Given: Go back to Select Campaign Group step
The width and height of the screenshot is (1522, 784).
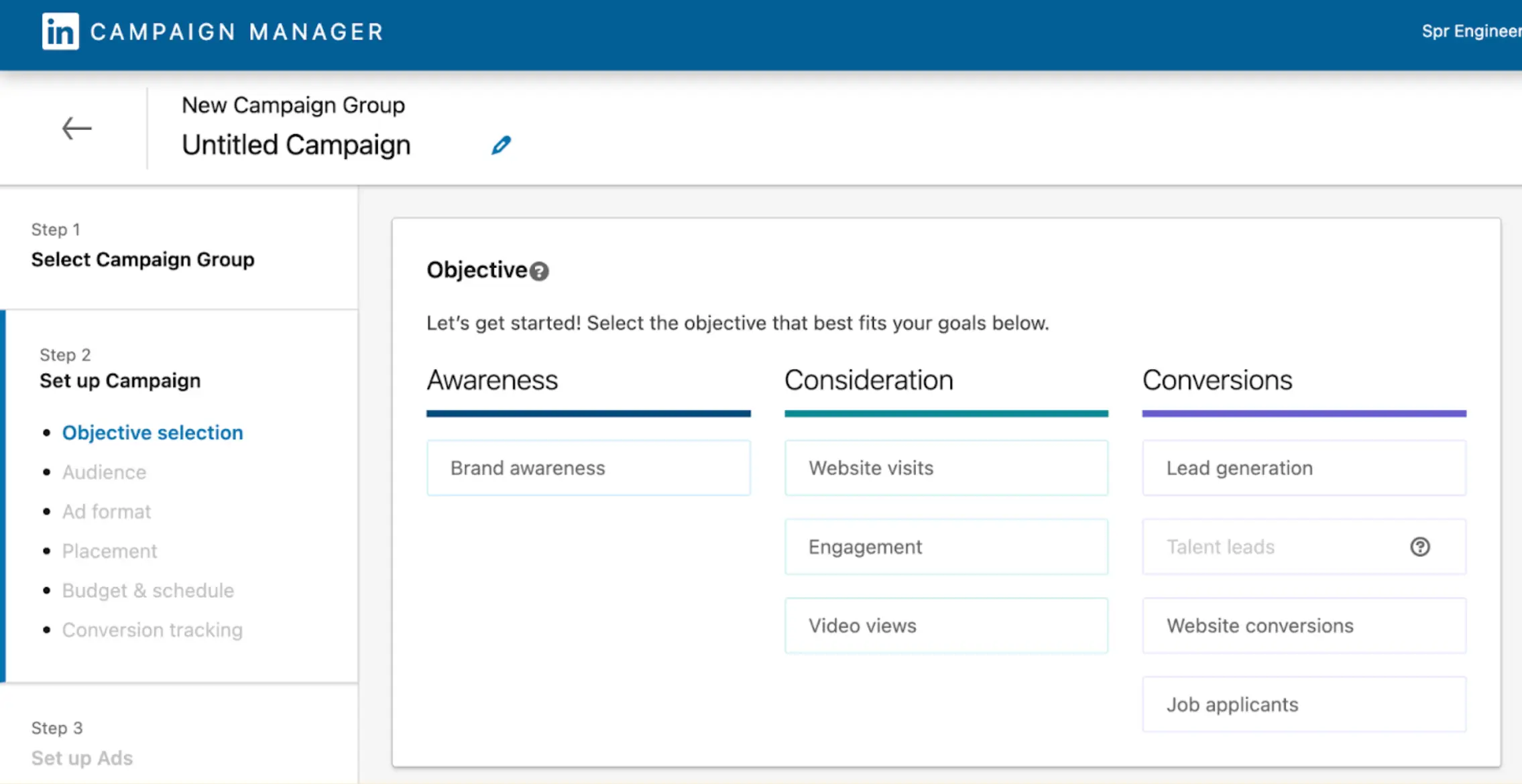Looking at the screenshot, I should click(142, 259).
